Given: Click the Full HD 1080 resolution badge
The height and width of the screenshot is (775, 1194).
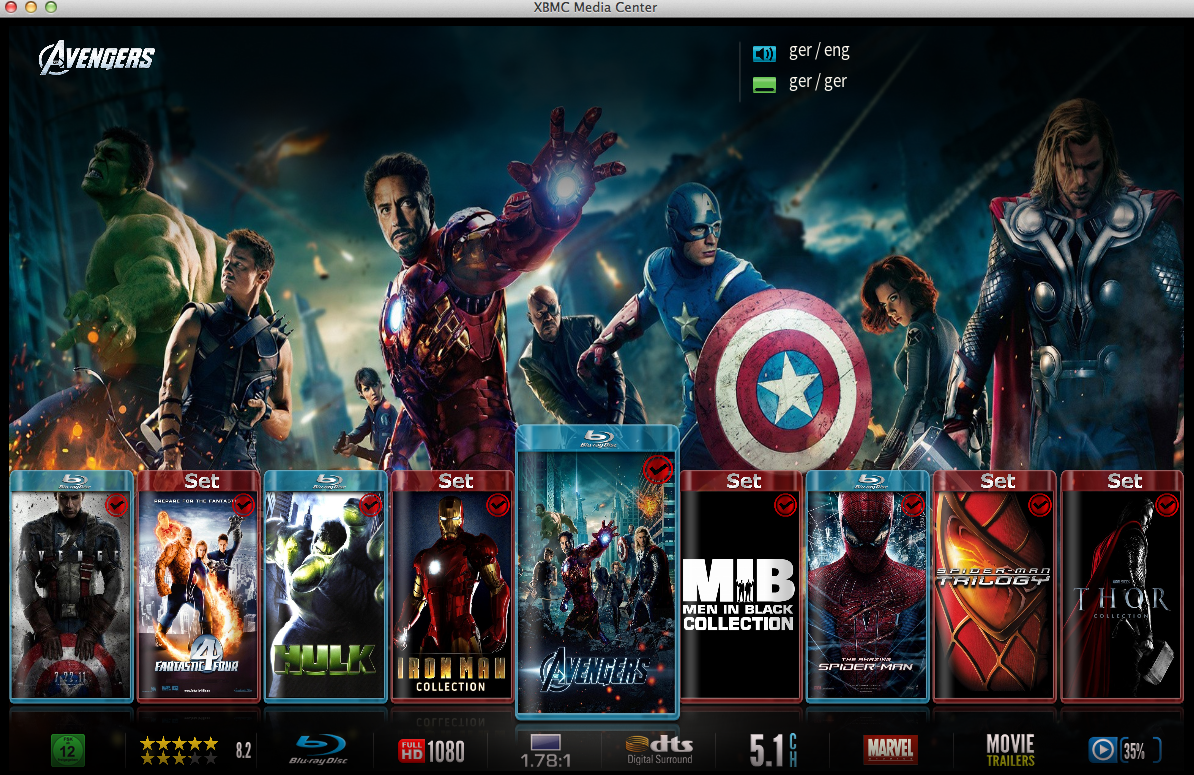Looking at the screenshot, I should 432,751.
